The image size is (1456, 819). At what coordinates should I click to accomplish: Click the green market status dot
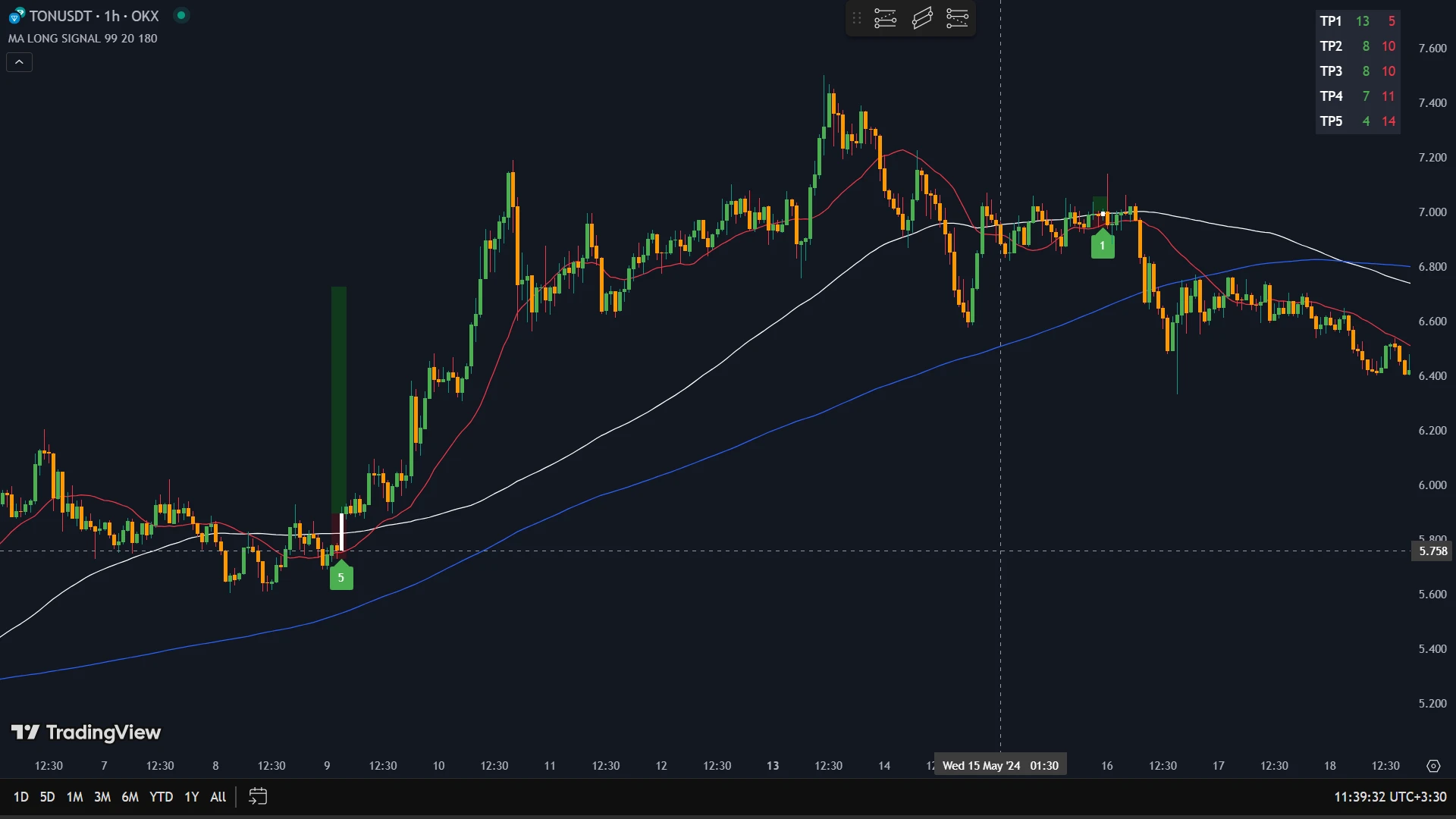tap(181, 15)
